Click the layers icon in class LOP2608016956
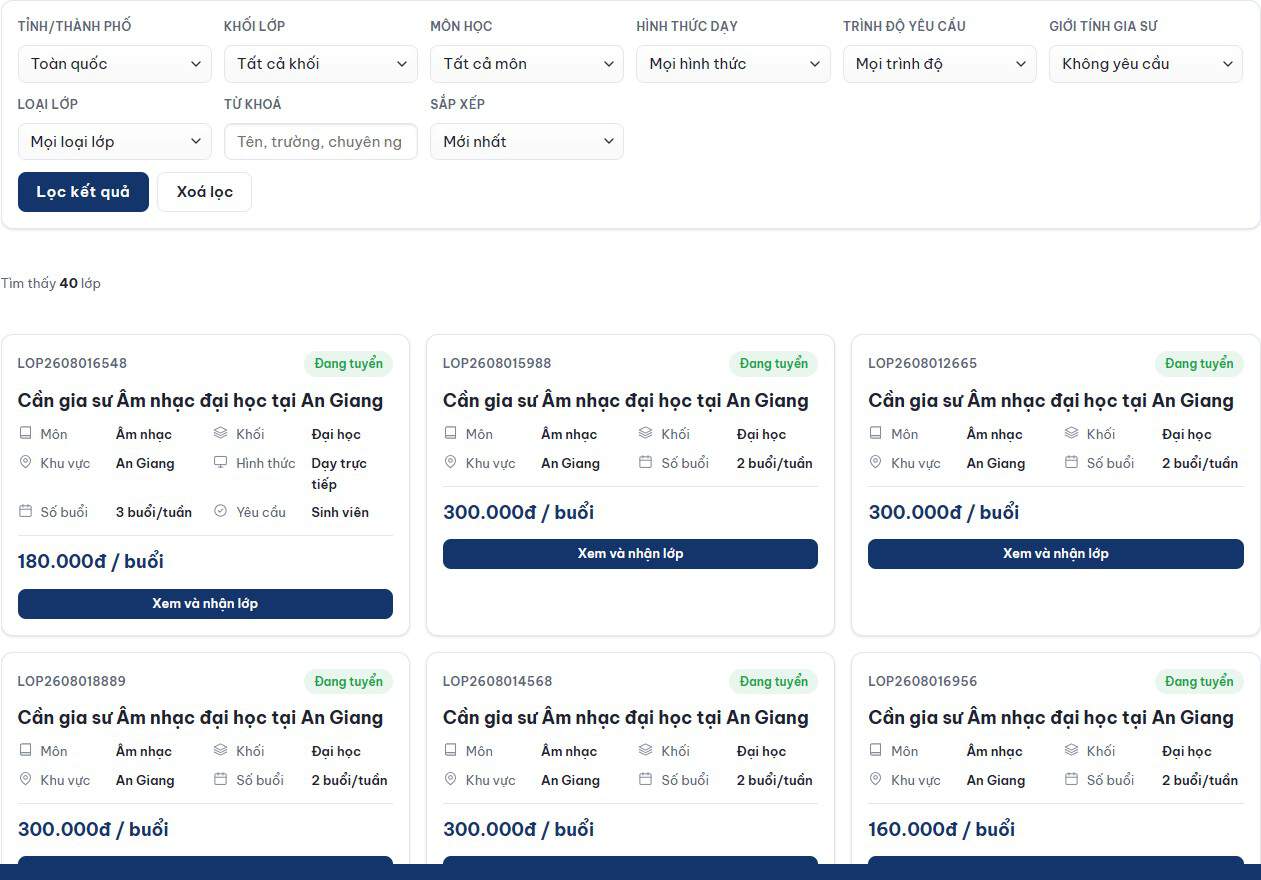Image resolution: width=1261 pixels, height=880 pixels. pyautogui.click(x=1072, y=751)
